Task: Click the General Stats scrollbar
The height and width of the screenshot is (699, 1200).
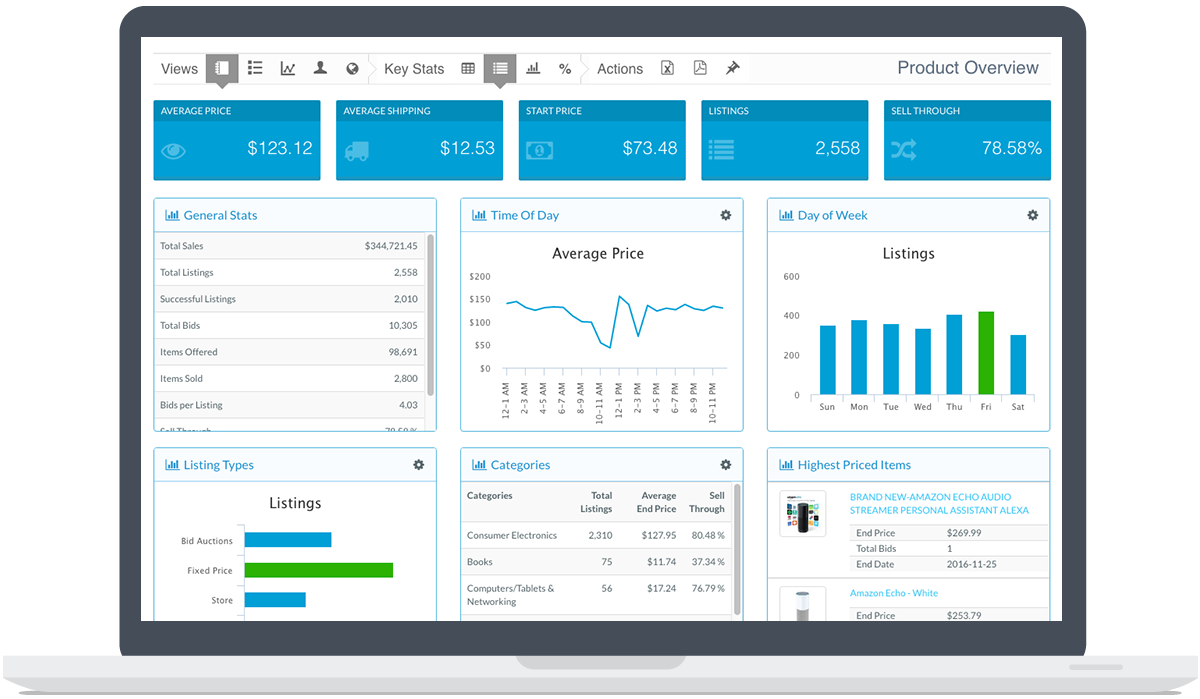Action: pos(431,314)
